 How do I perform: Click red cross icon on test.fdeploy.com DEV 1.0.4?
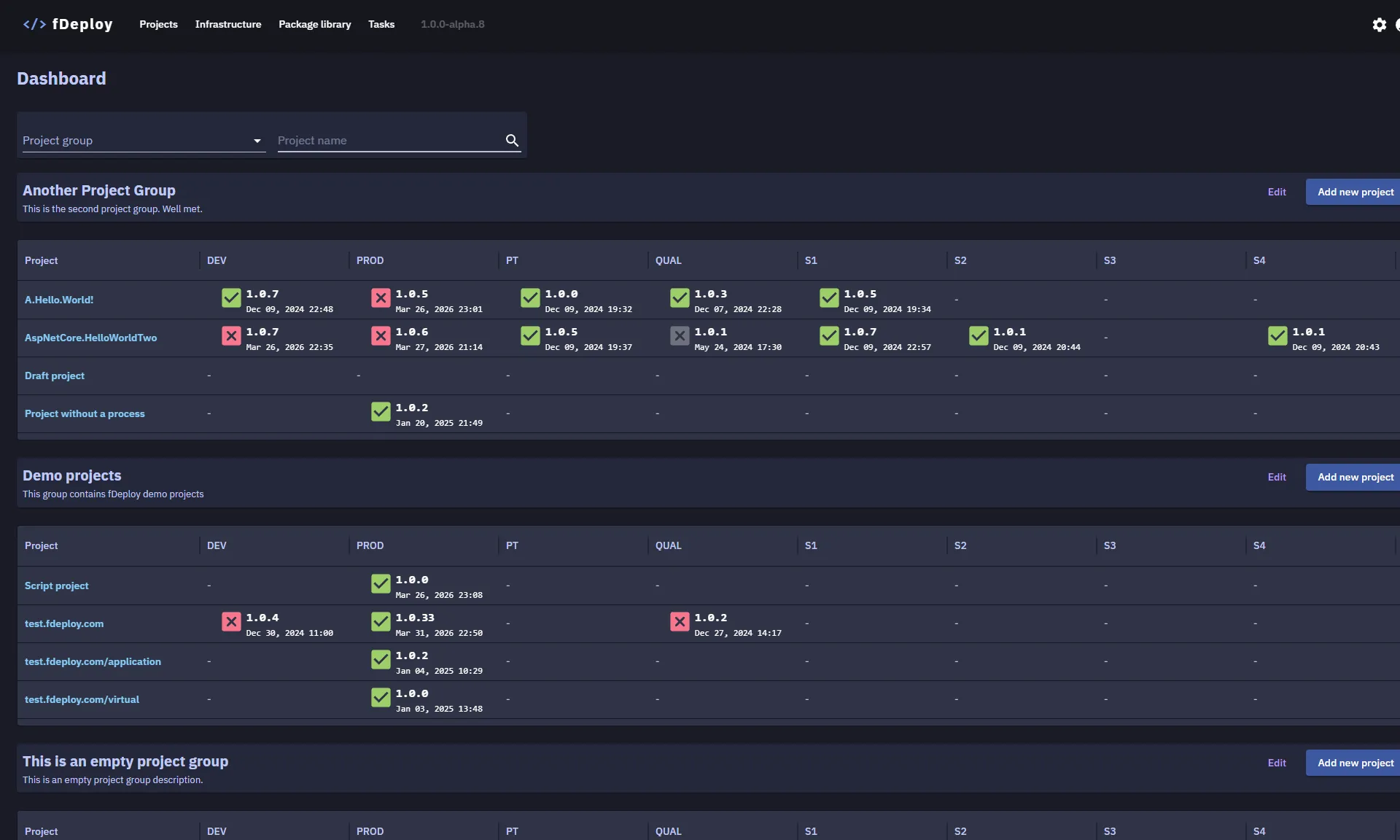[231, 622]
